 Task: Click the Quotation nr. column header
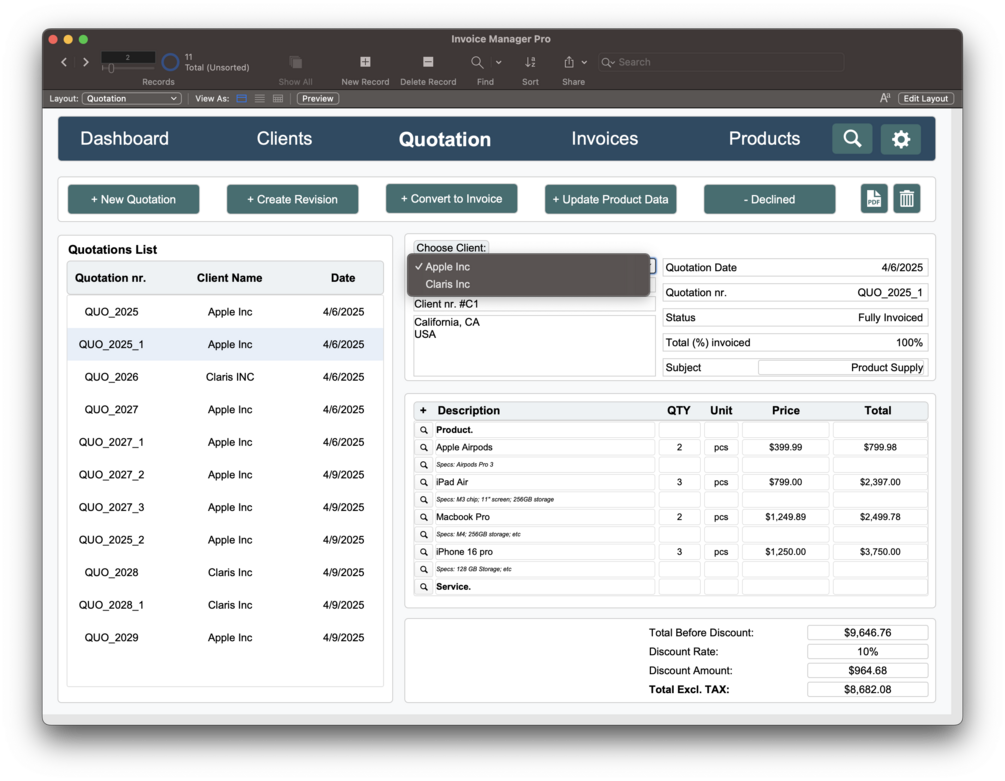110,278
